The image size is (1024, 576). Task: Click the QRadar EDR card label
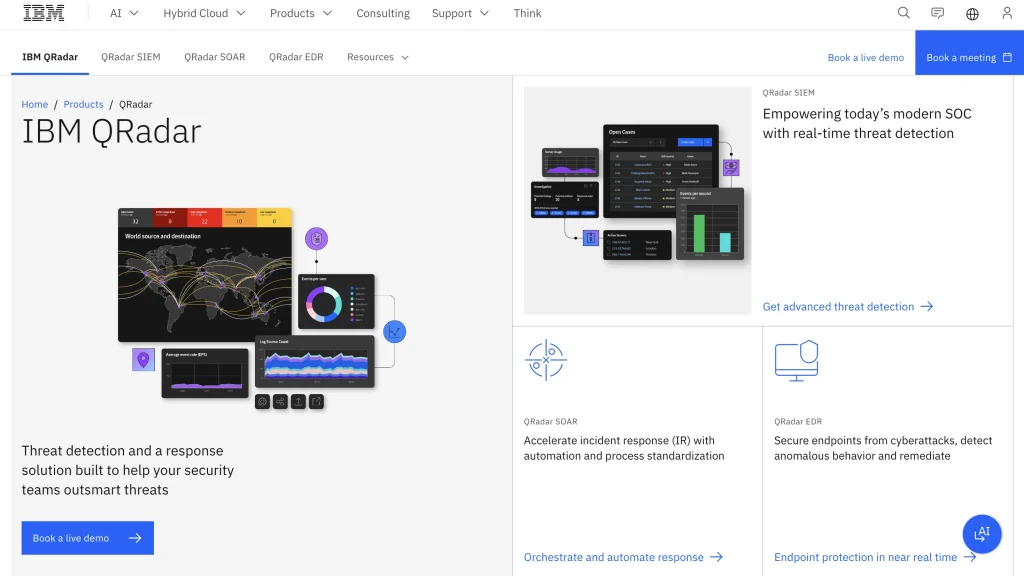[x=798, y=422]
